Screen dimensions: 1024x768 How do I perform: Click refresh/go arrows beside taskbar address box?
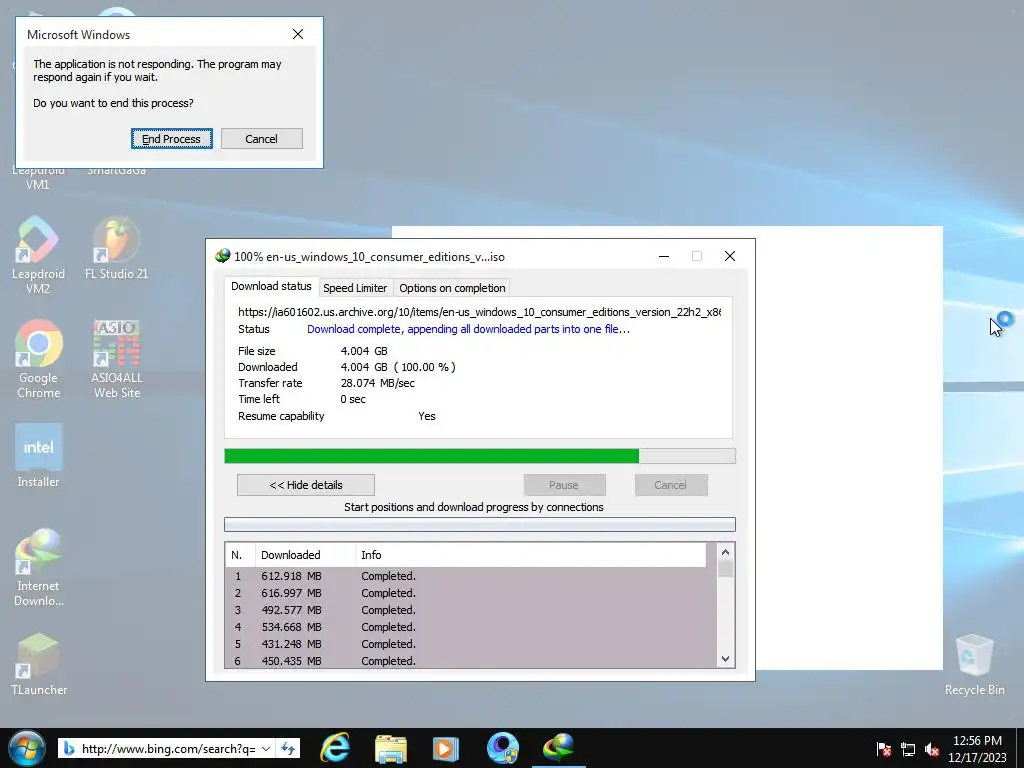point(288,748)
